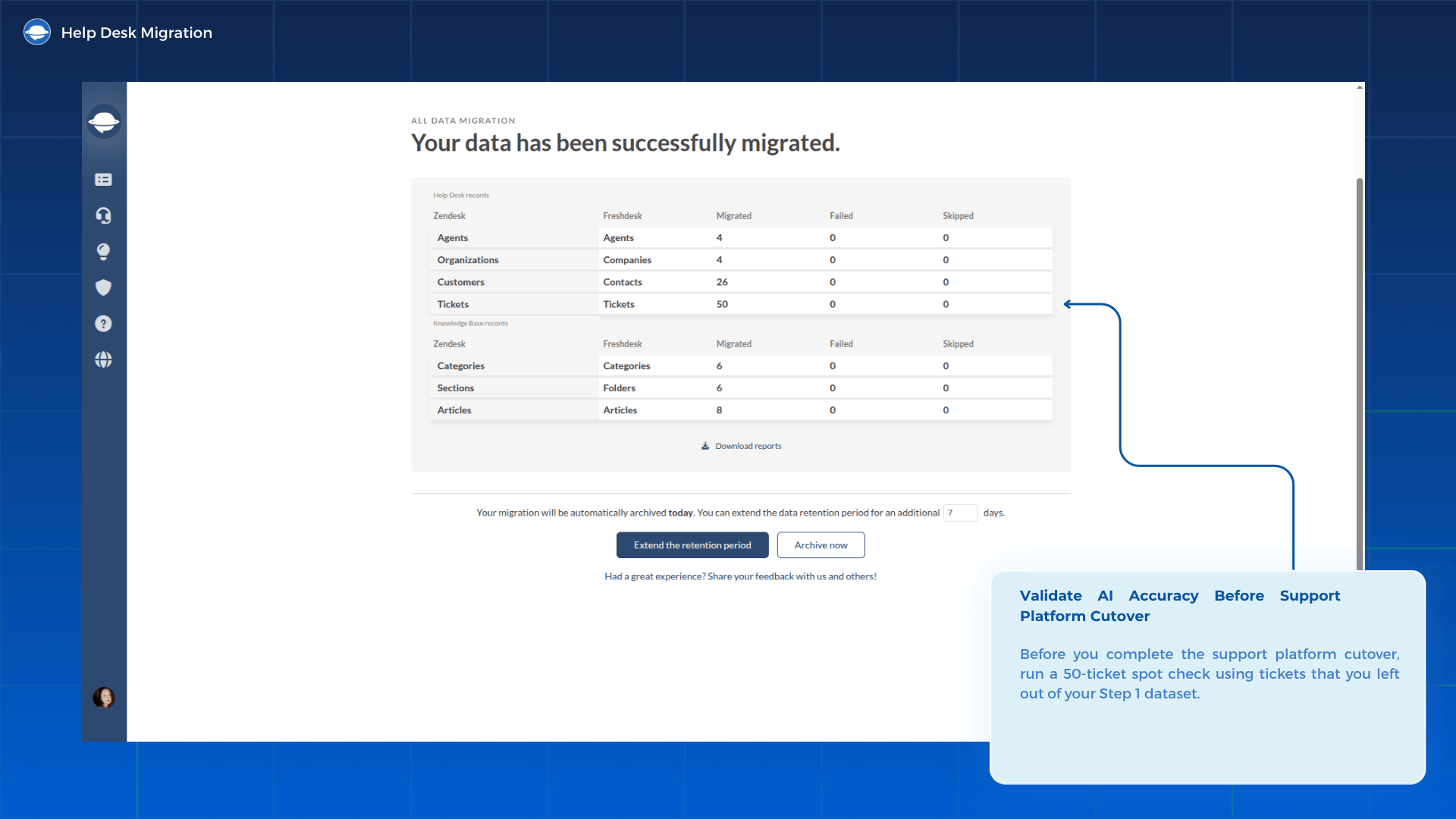Open the user profile avatar
The width and height of the screenshot is (1456, 819).
[104, 698]
